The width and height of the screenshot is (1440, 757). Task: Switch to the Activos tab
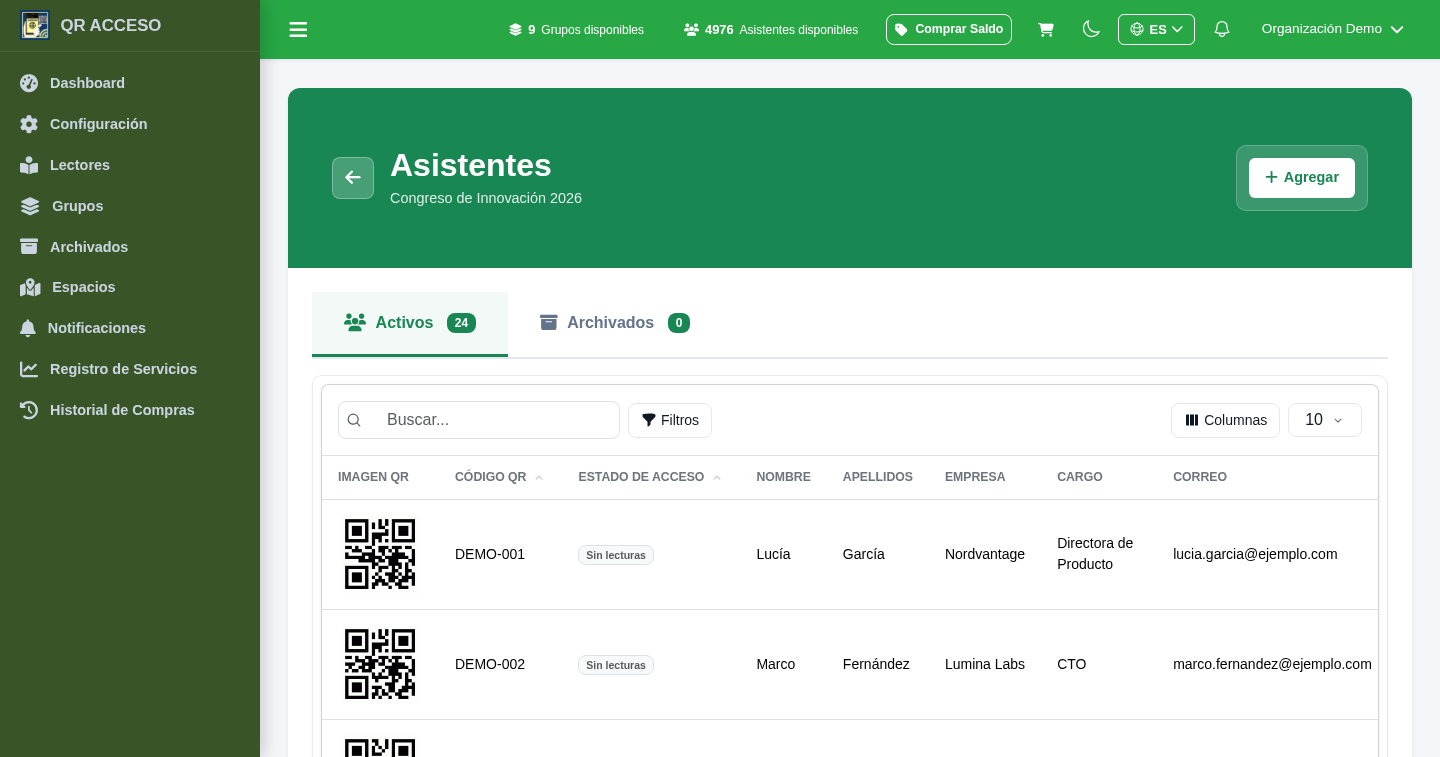pyautogui.click(x=410, y=323)
